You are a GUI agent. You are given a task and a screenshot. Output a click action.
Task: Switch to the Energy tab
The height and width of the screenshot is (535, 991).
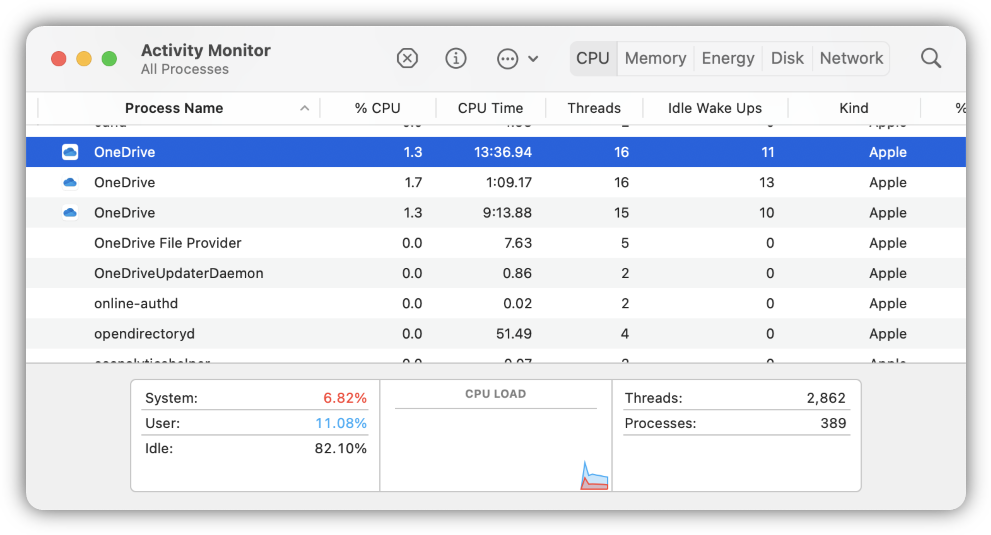coord(728,58)
